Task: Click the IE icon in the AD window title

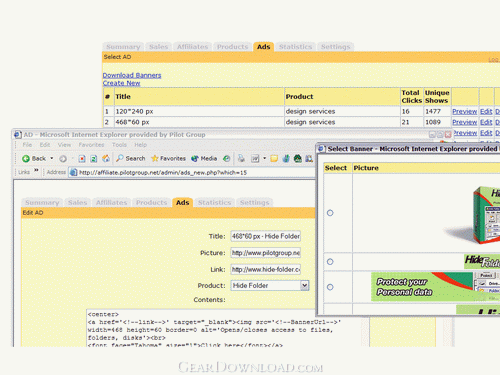Action: (18, 135)
